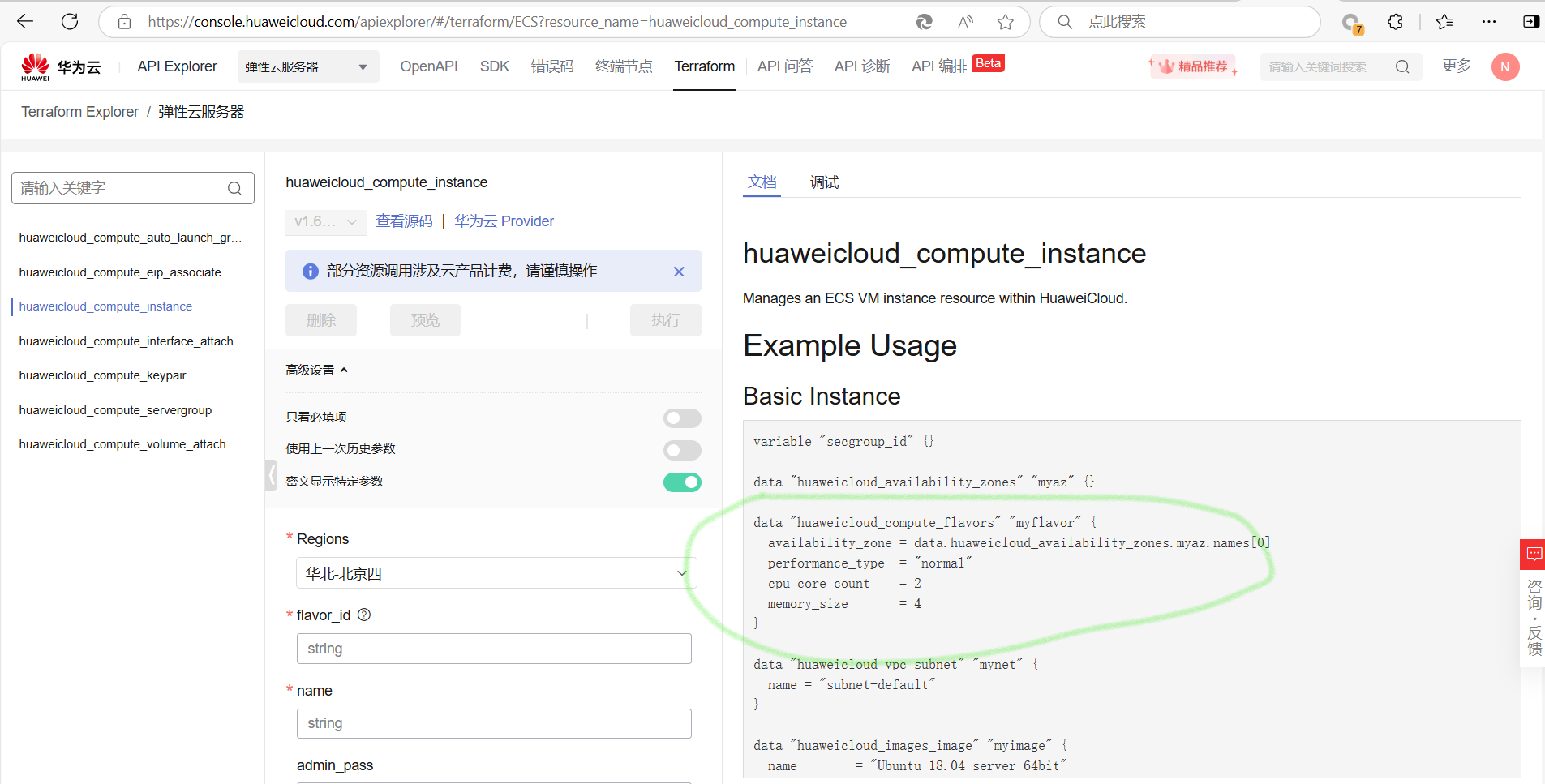Image resolution: width=1545 pixels, height=784 pixels.
Task: Open the v1.6 version dropdown
Action: [325, 221]
